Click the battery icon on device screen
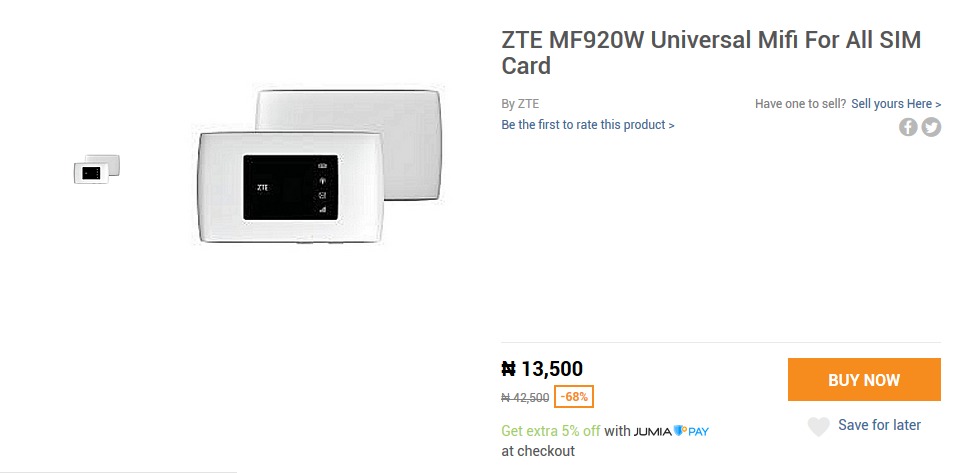Viewport: 978px width, 473px height. click(x=322, y=166)
